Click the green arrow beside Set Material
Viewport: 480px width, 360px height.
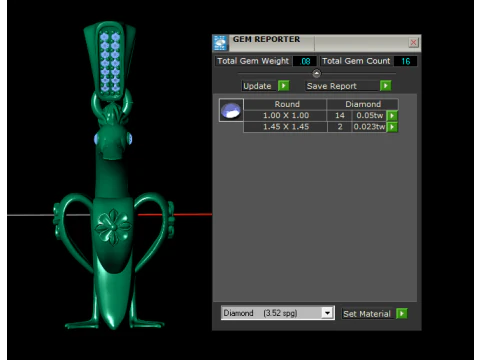(x=402, y=314)
